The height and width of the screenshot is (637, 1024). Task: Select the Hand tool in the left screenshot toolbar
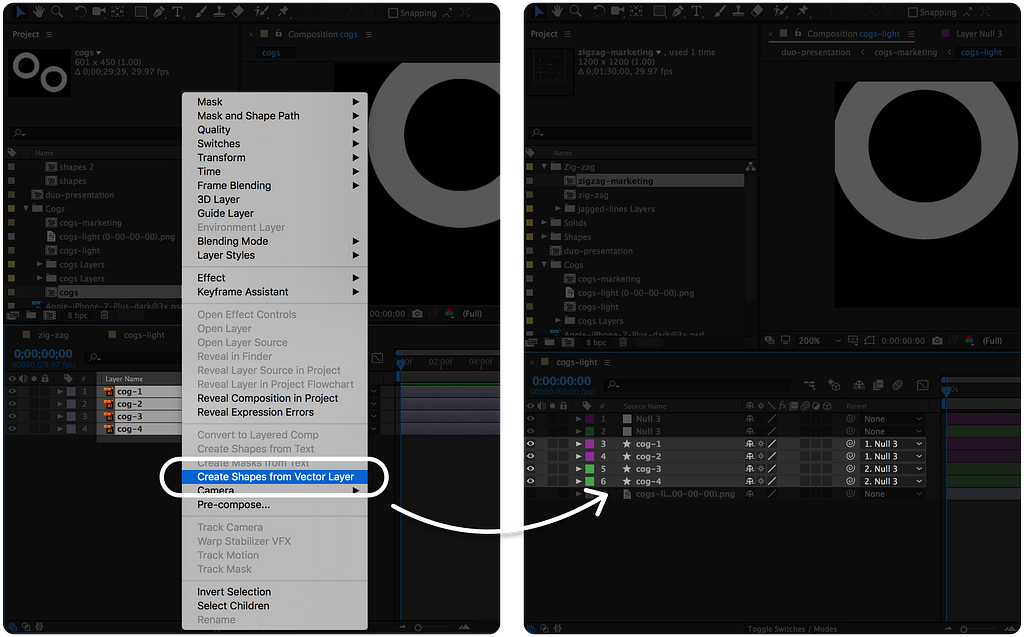[x=39, y=12]
